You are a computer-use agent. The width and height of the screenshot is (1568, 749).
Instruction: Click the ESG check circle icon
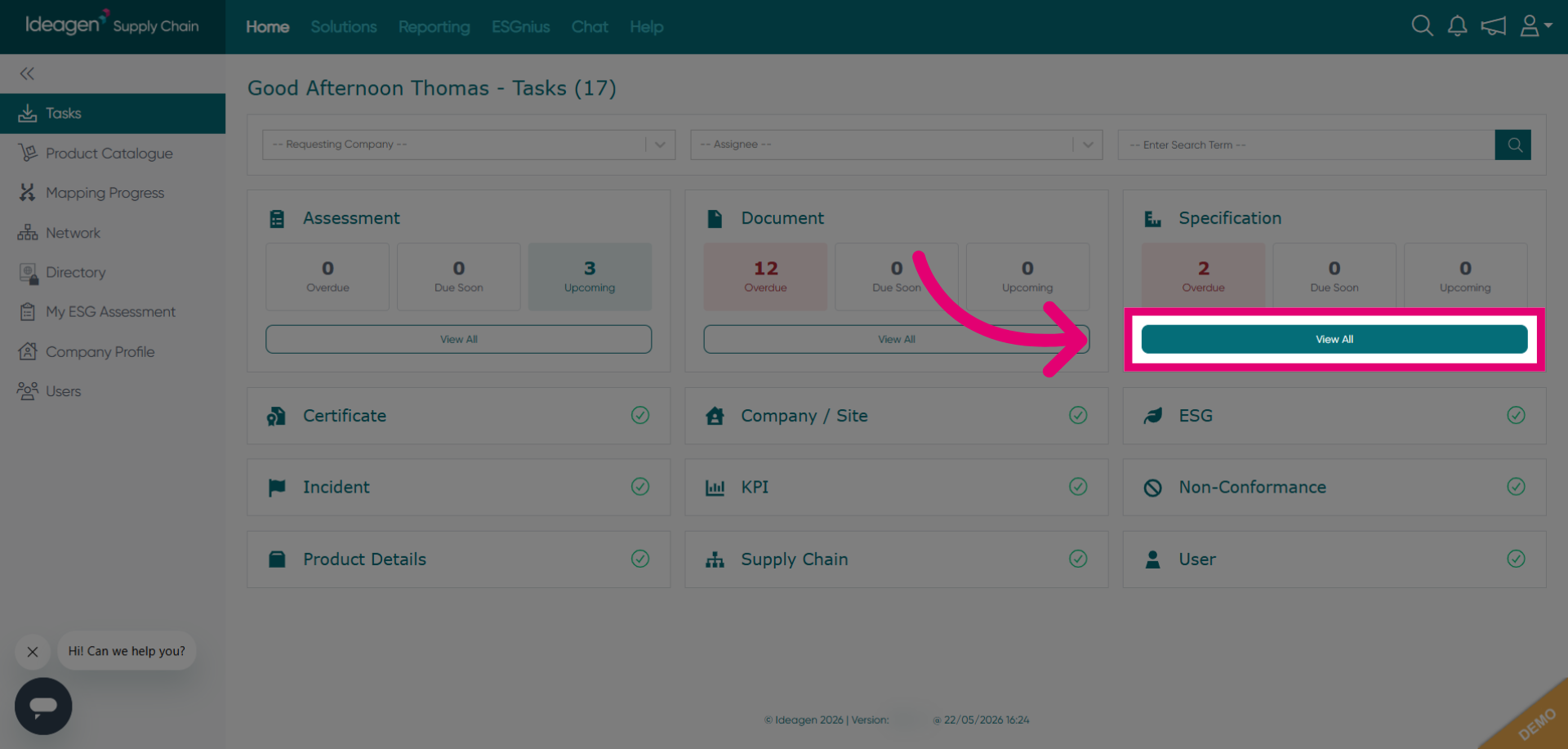pyautogui.click(x=1516, y=416)
